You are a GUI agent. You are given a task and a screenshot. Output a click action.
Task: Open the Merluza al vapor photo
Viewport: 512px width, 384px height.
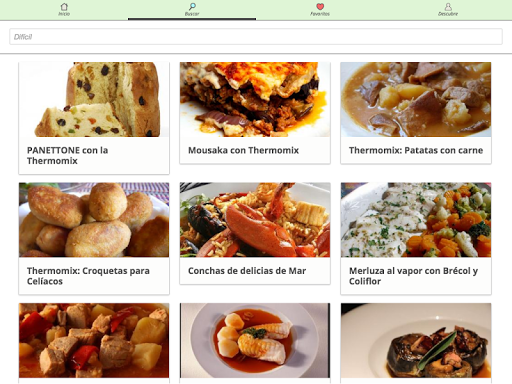click(416, 220)
